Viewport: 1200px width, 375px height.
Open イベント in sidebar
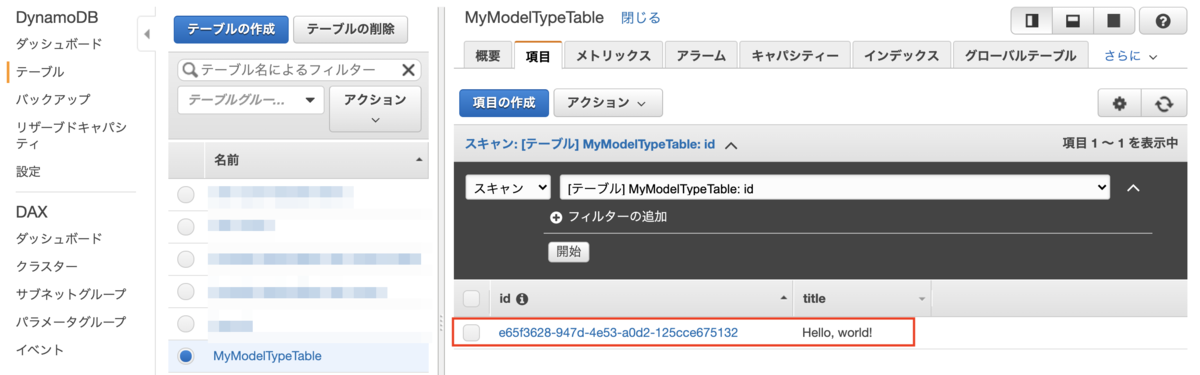40,350
